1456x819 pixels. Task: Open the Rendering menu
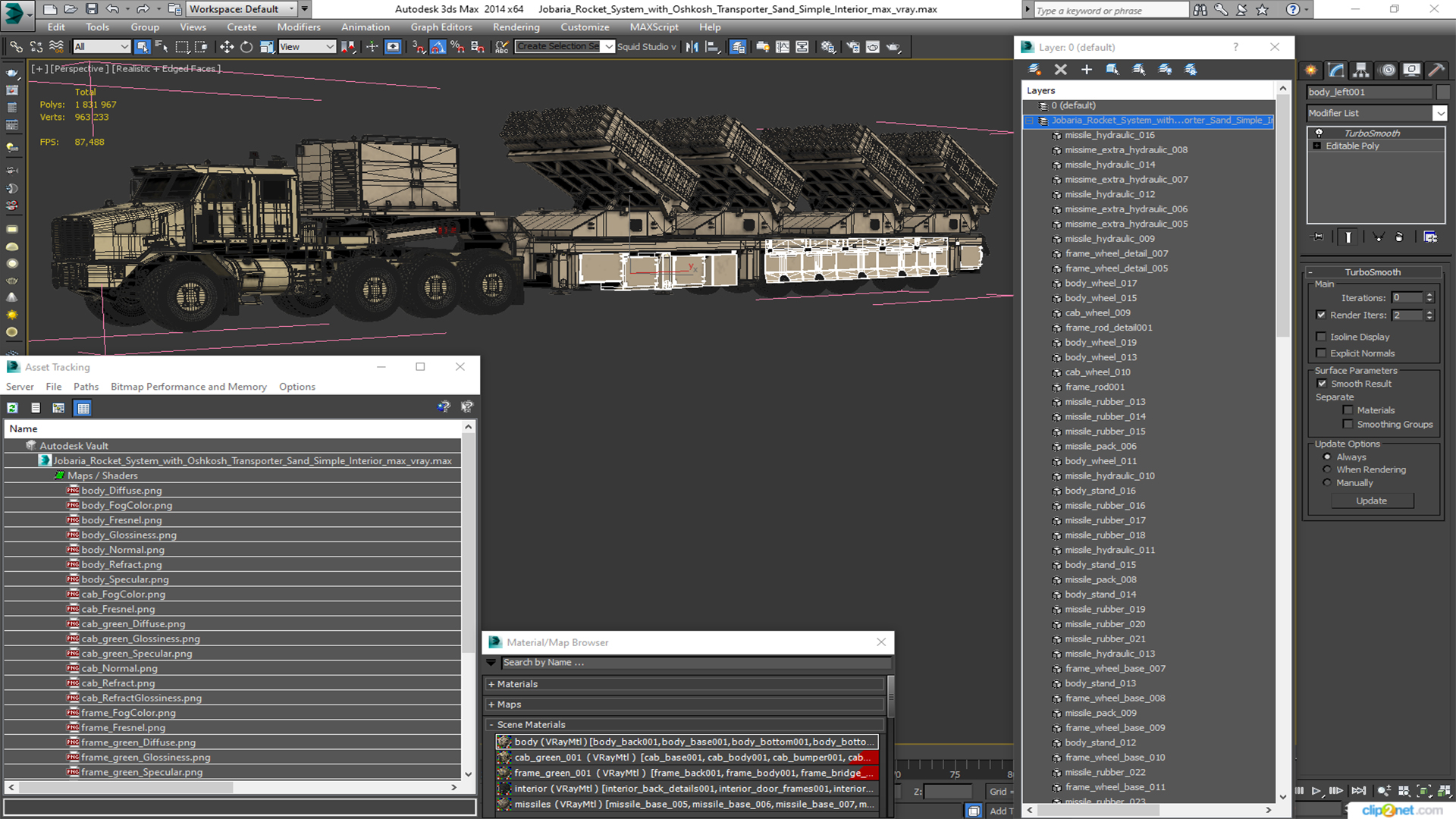coord(516,27)
